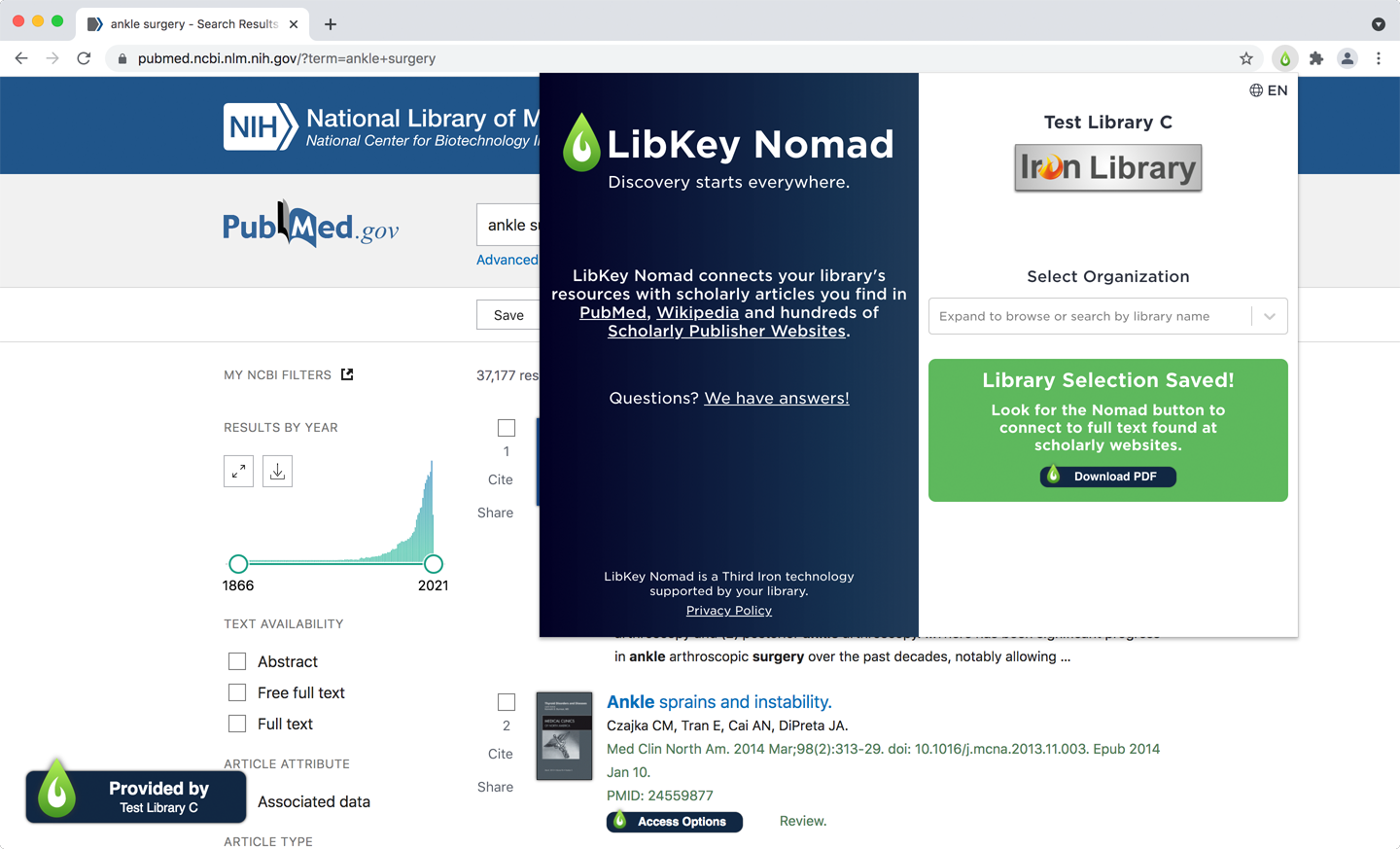1400x849 pixels.
Task: Click Cite under result 1
Action: (501, 479)
